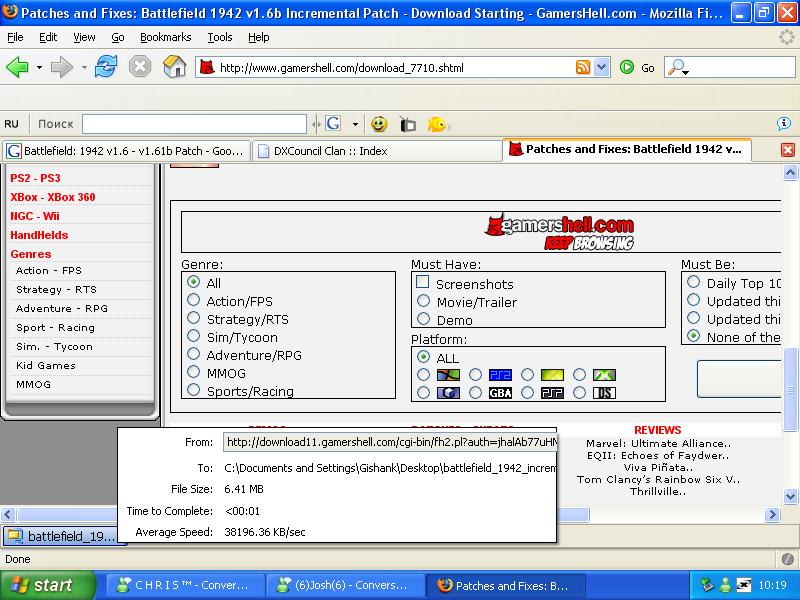Click the blue PS2 platform icon
The height and width of the screenshot is (600, 800).
pos(501,375)
